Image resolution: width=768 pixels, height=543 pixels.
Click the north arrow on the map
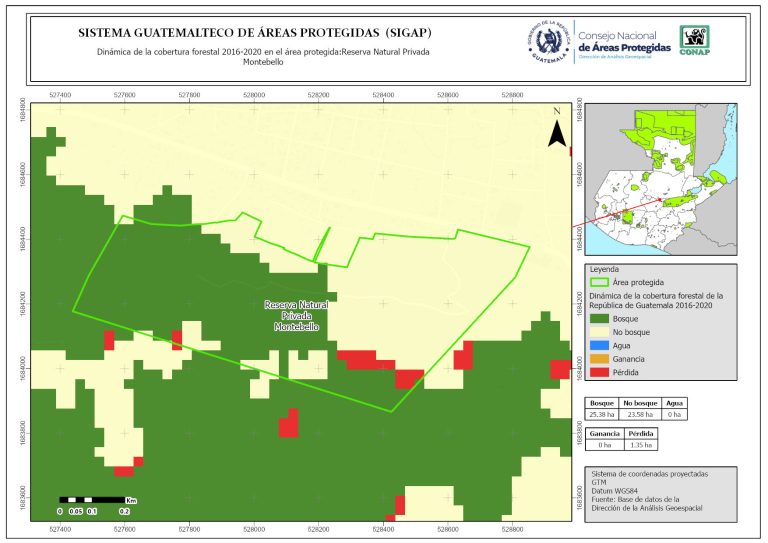557,129
